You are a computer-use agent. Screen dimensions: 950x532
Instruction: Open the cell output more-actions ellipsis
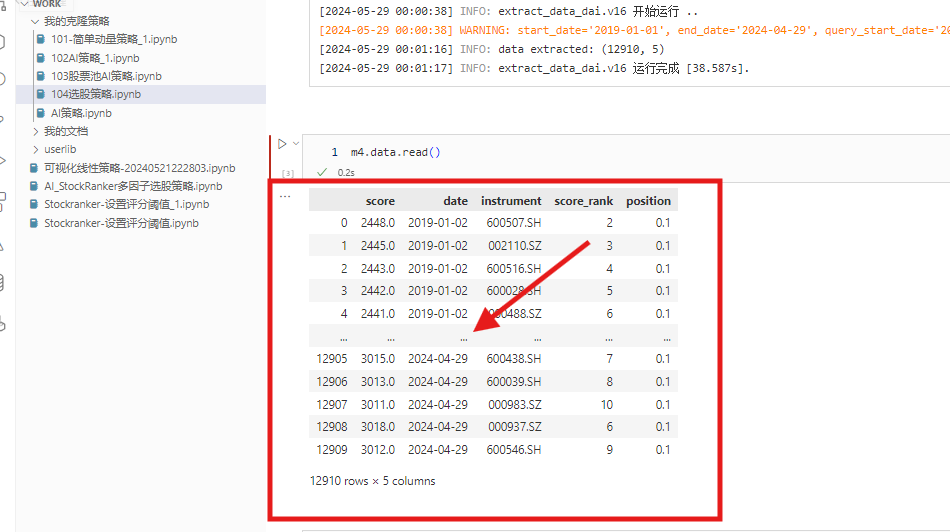pyautogui.click(x=286, y=196)
